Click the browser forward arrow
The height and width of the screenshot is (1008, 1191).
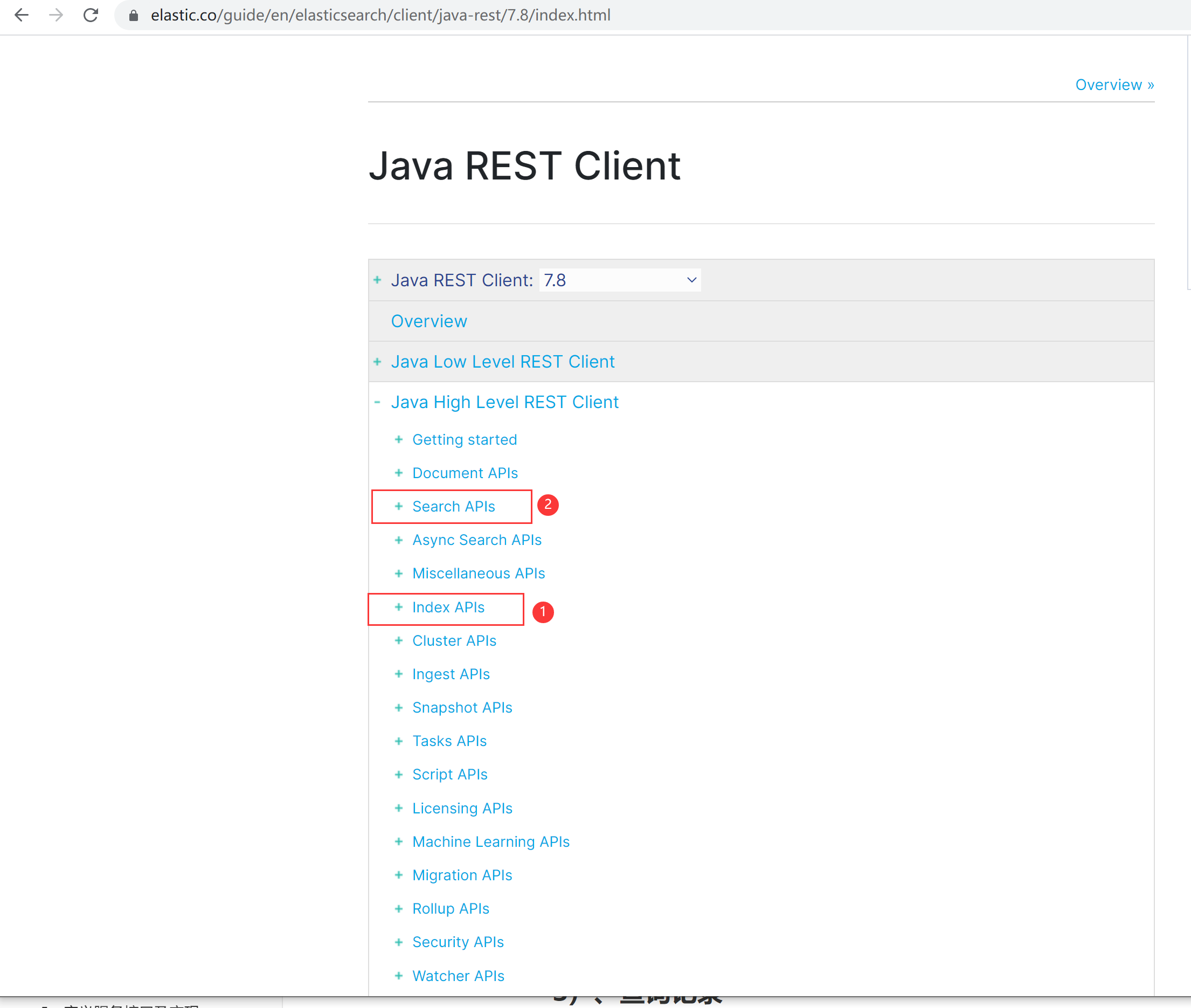[56, 15]
